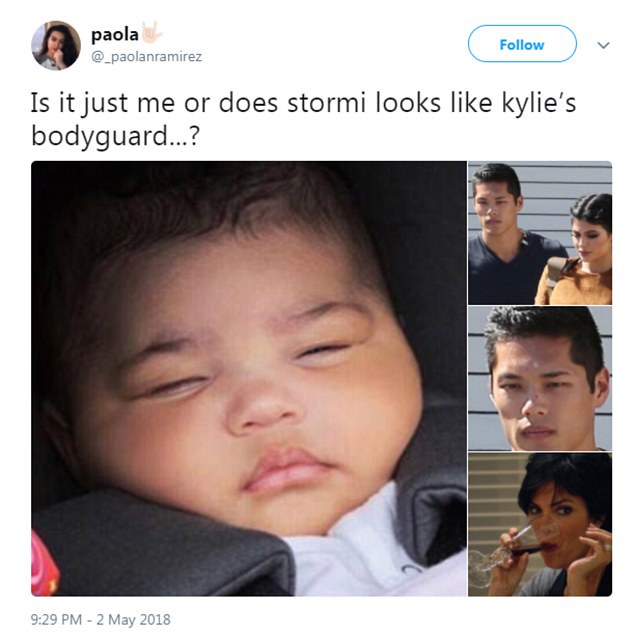This screenshot has height=636, width=634.
Task: Open the large sleeping baby photo
Action: pyautogui.click(x=249, y=378)
